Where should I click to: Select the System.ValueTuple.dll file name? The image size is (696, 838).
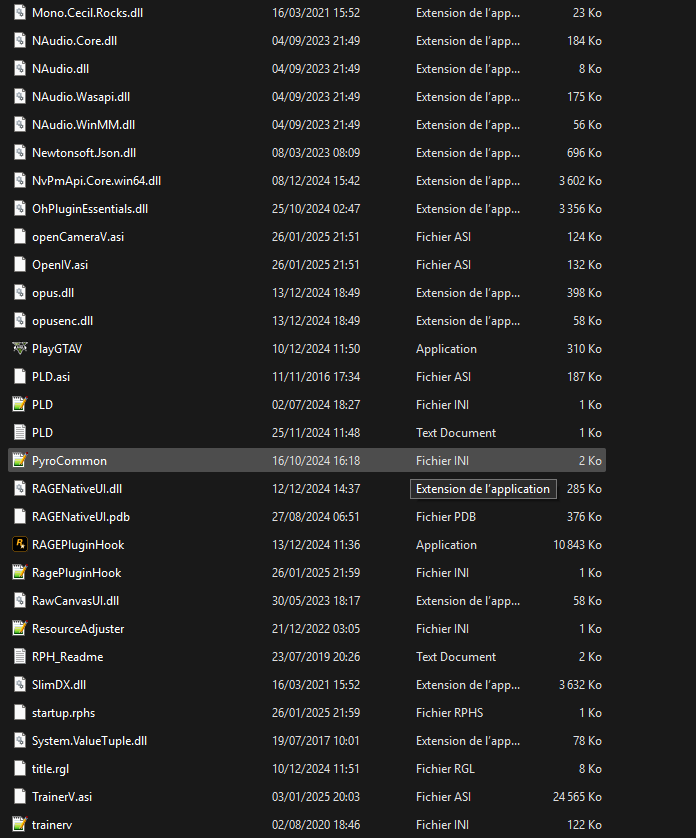(90, 741)
